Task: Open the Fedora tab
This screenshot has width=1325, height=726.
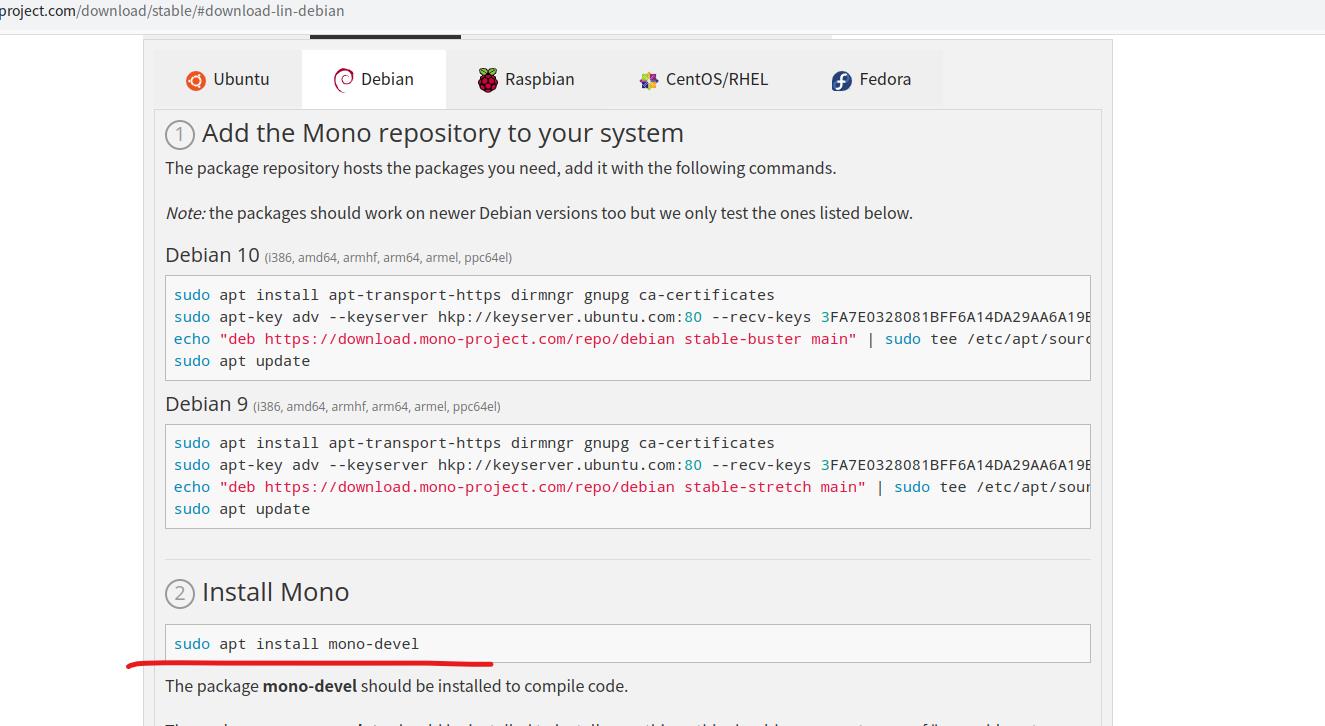Action: coord(871,79)
